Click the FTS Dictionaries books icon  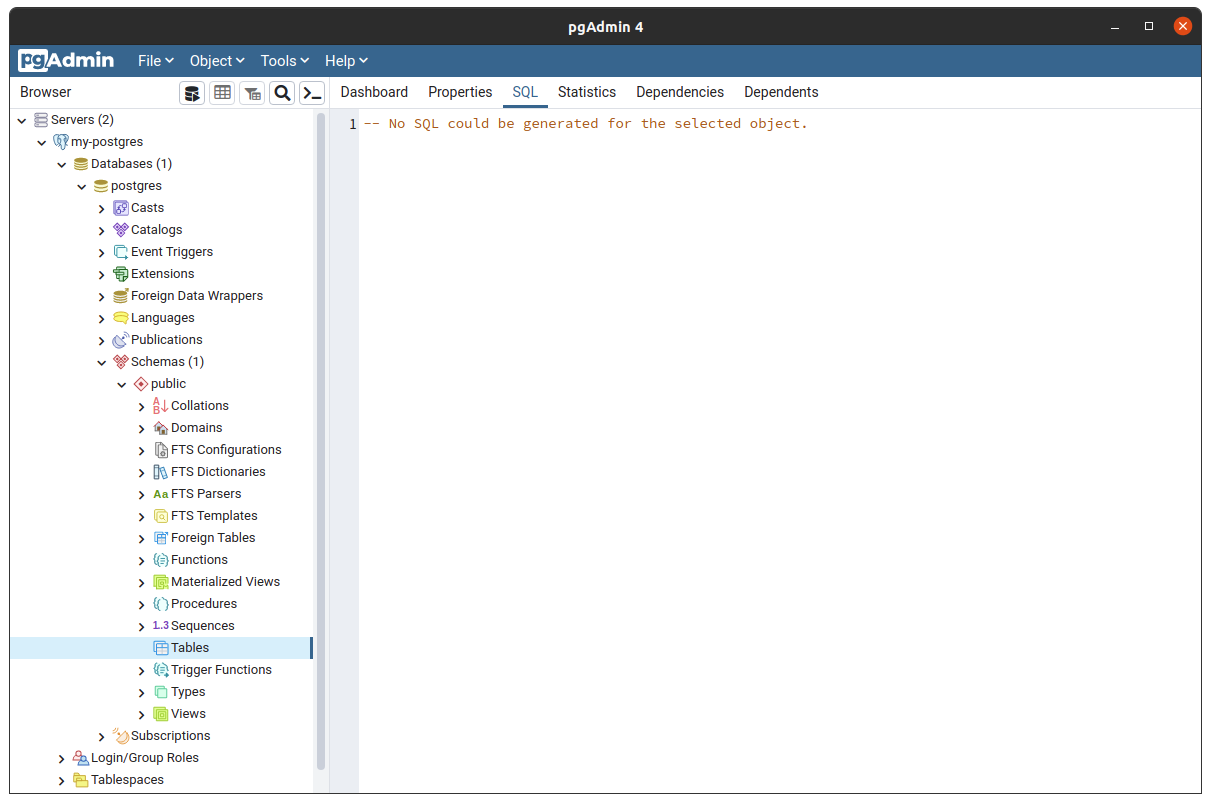pos(161,472)
